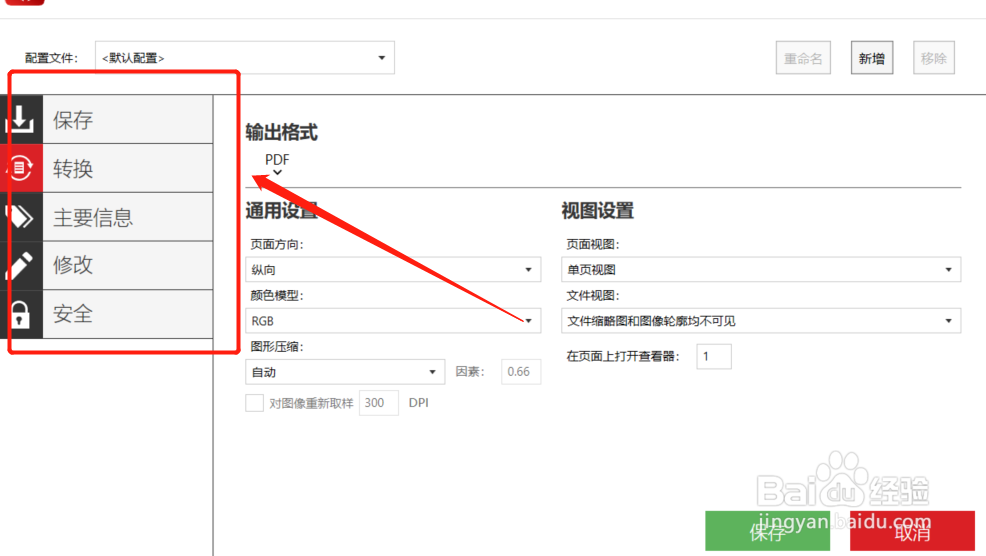This screenshot has height=556, width=986.
Task: Click the green 保存 button
Action: click(x=768, y=531)
